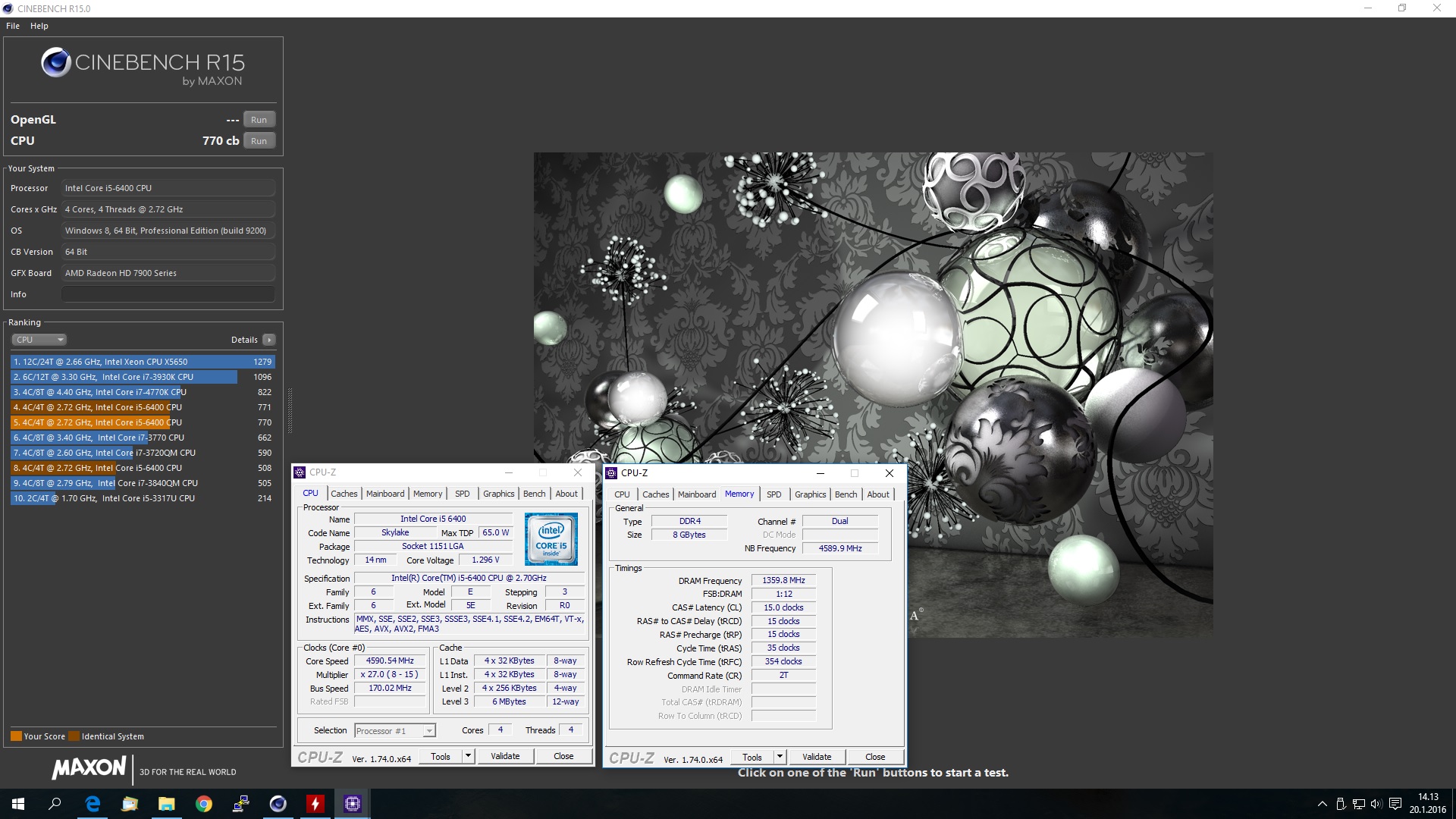Switch to Caches tab in right CPU-Z
This screenshot has width=1456, height=819.
point(656,494)
